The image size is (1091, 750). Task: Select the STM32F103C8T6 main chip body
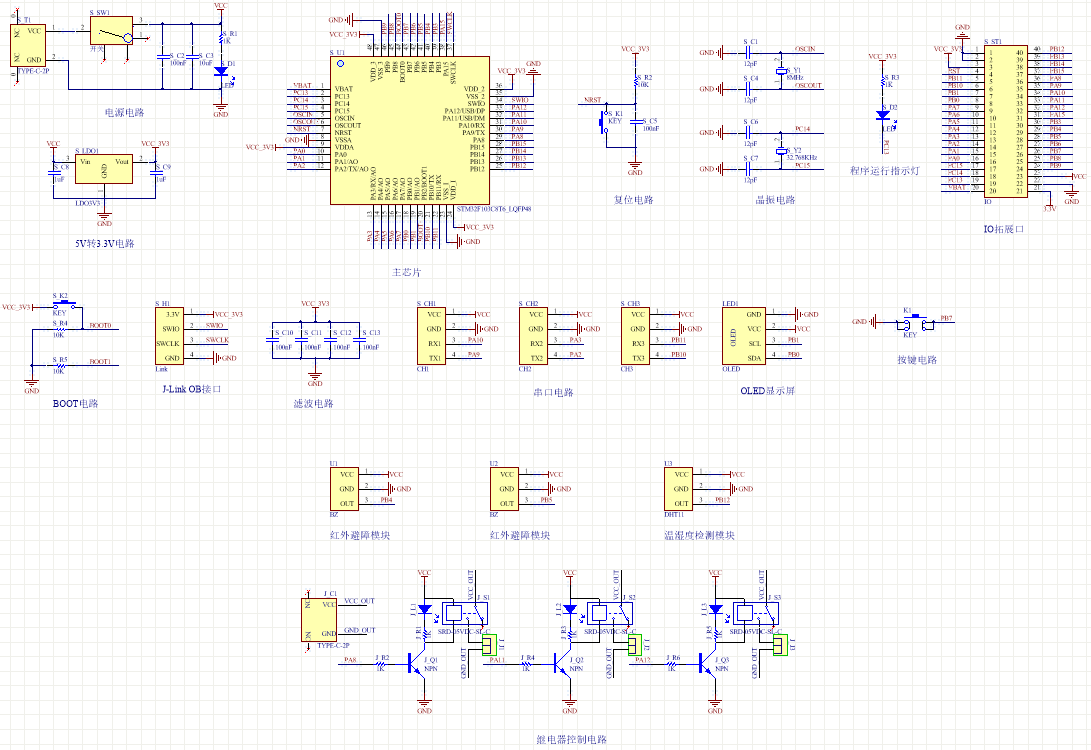[x=410, y=131]
